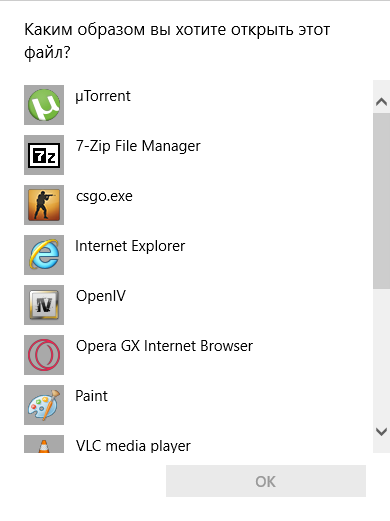This screenshot has height=521, width=390.
Task: Click the scrollbar up arrow
Action: (x=381, y=101)
